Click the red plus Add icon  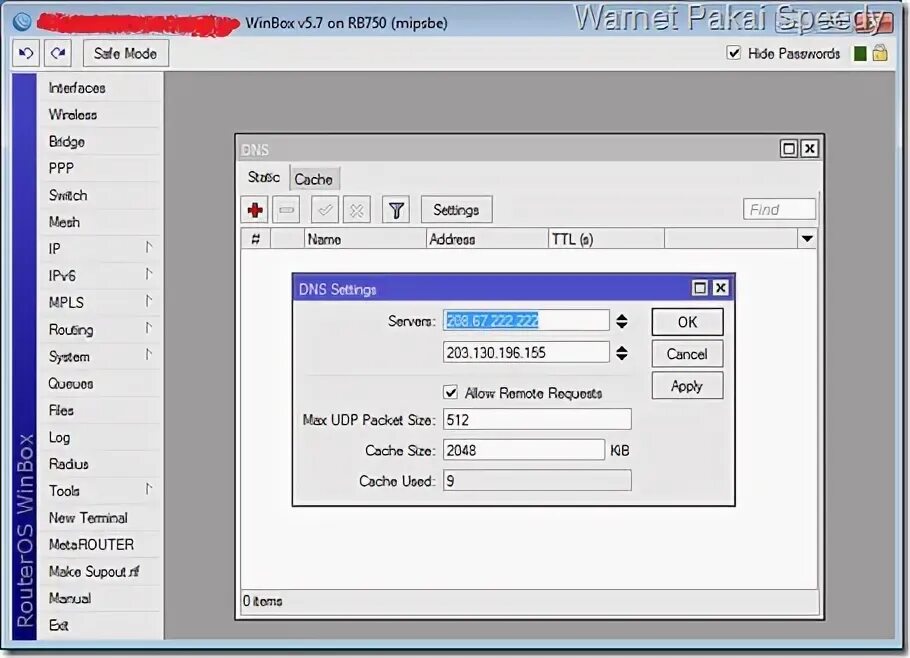[255, 210]
